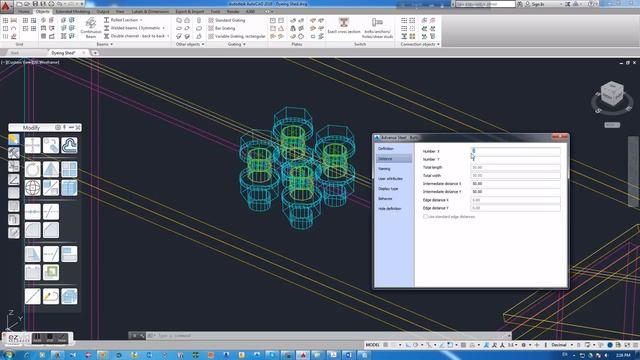The height and width of the screenshot is (360, 640).
Task: Close the Modify tool palette
Action: click(x=78, y=127)
